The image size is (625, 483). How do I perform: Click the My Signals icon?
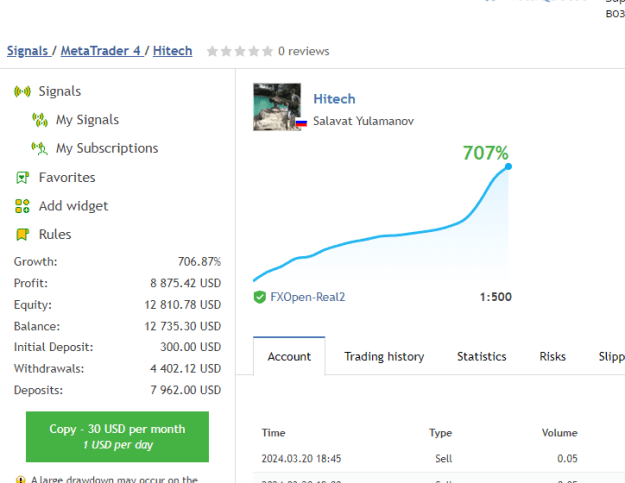(40, 120)
